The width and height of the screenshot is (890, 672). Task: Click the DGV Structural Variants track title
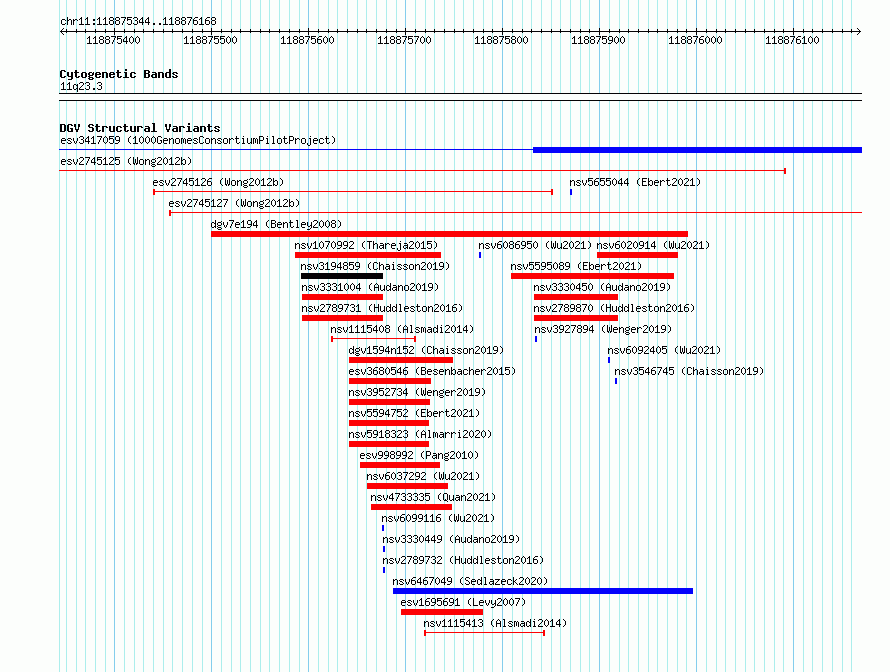tap(140, 128)
